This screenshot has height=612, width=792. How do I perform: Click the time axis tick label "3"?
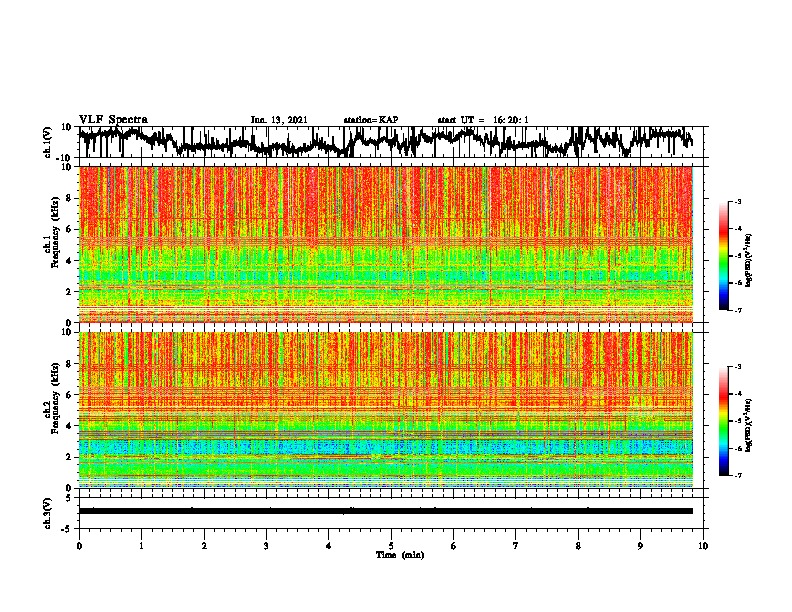pyautogui.click(x=266, y=546)
